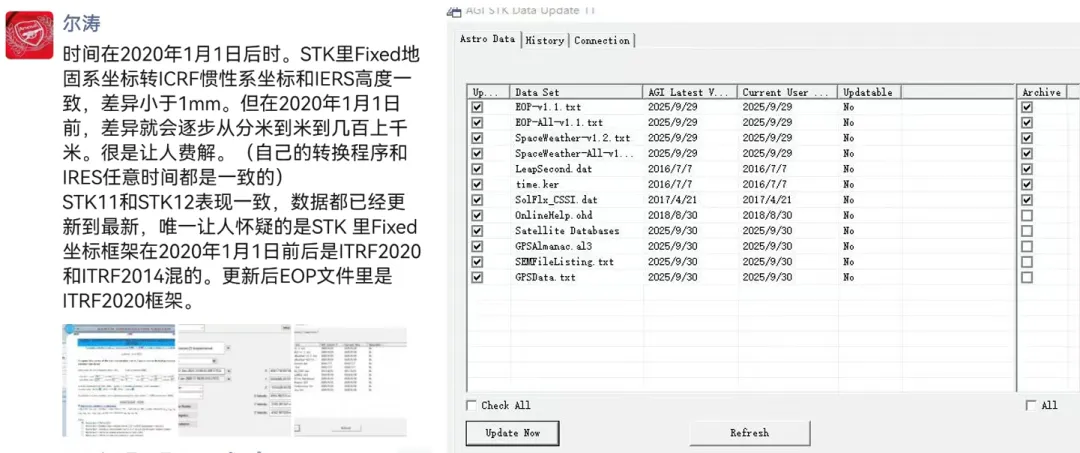Toggle Archive checkbox in the SEMFileListing.txt row

[x=1027, y=262]
